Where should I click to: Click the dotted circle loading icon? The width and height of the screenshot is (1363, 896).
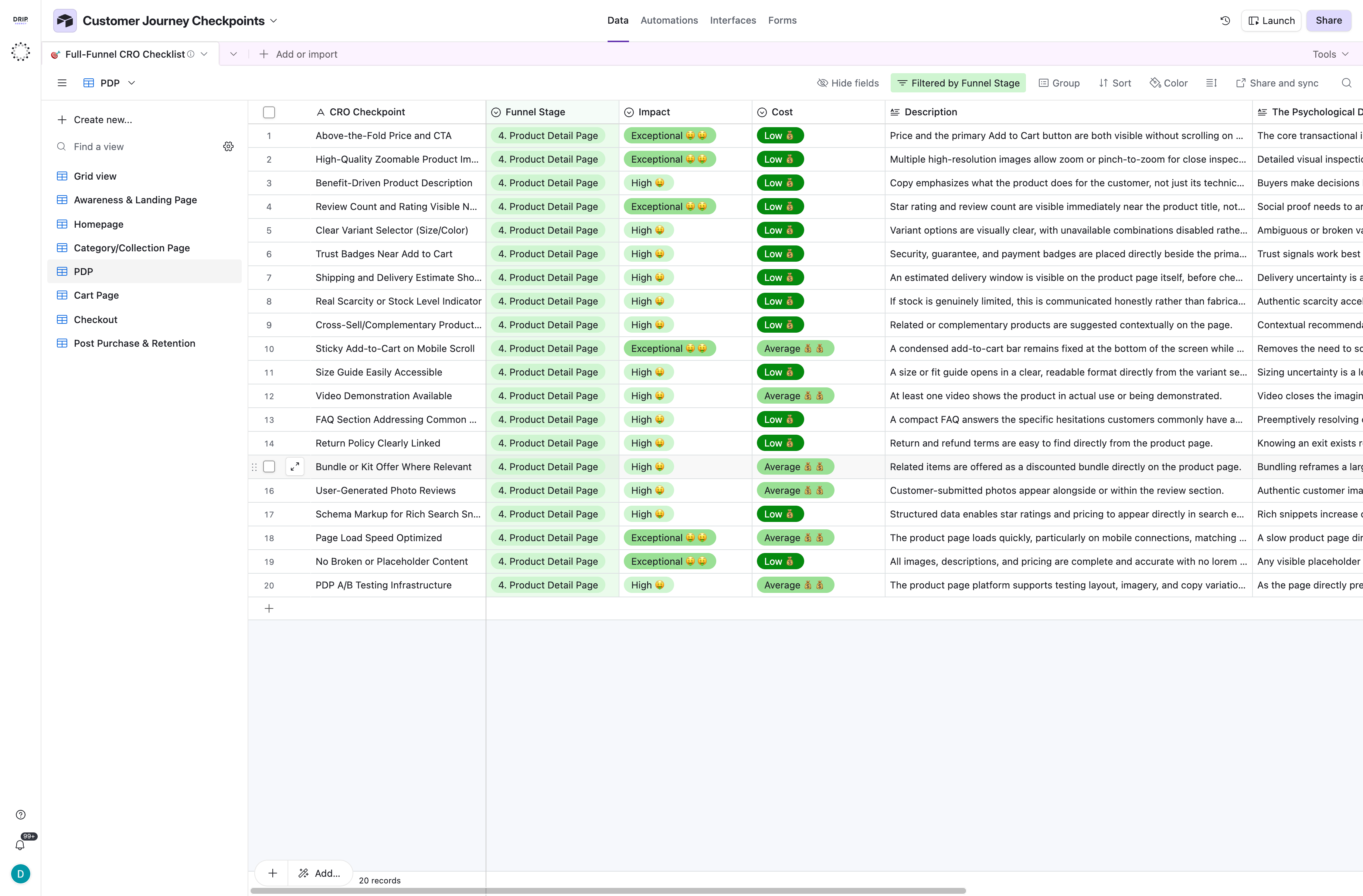coord(21,51)
